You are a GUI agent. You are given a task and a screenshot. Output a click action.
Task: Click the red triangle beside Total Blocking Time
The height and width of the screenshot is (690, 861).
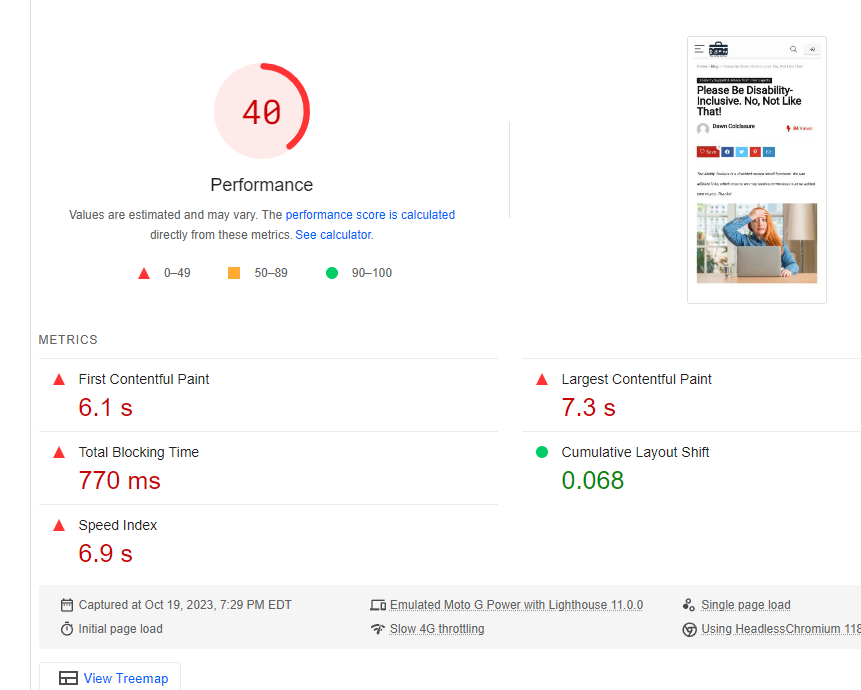pos(59,452)
